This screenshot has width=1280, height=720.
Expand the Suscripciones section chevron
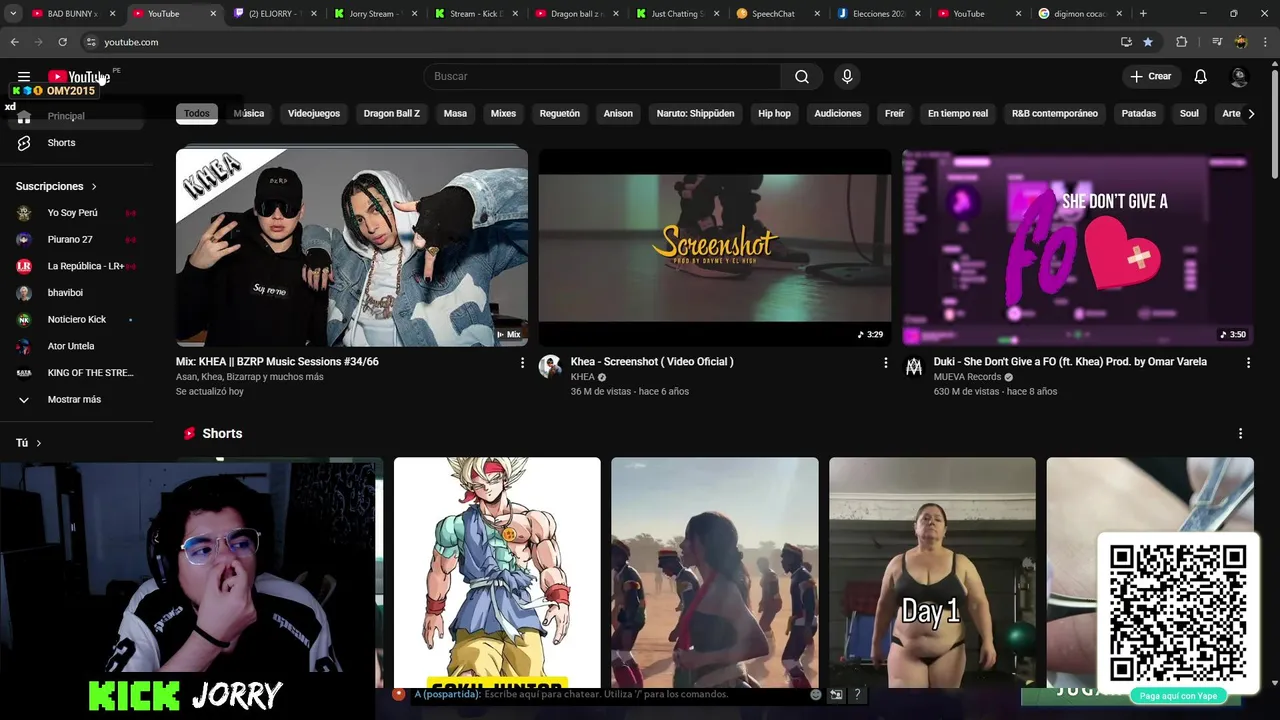click(x=94, y=187)
